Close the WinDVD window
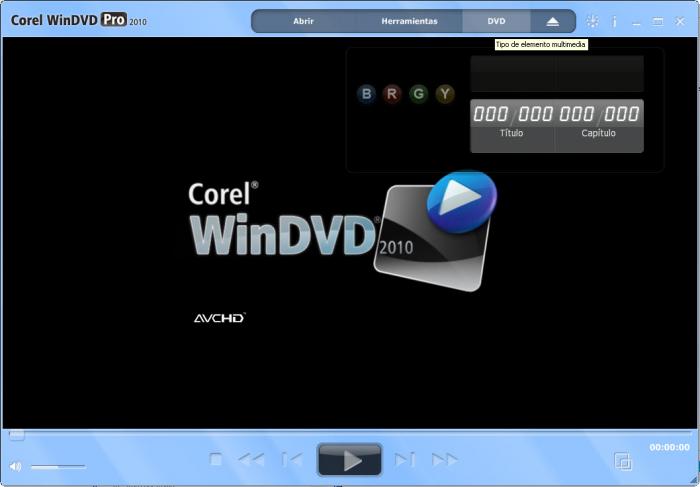 coord(679,21)
